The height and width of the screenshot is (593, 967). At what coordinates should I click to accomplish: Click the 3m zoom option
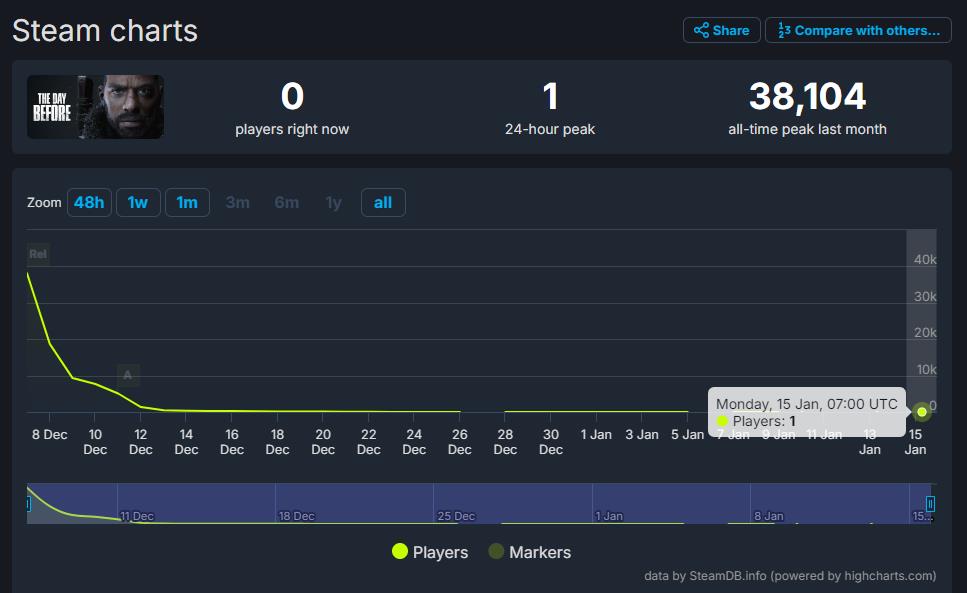(237, 203)
